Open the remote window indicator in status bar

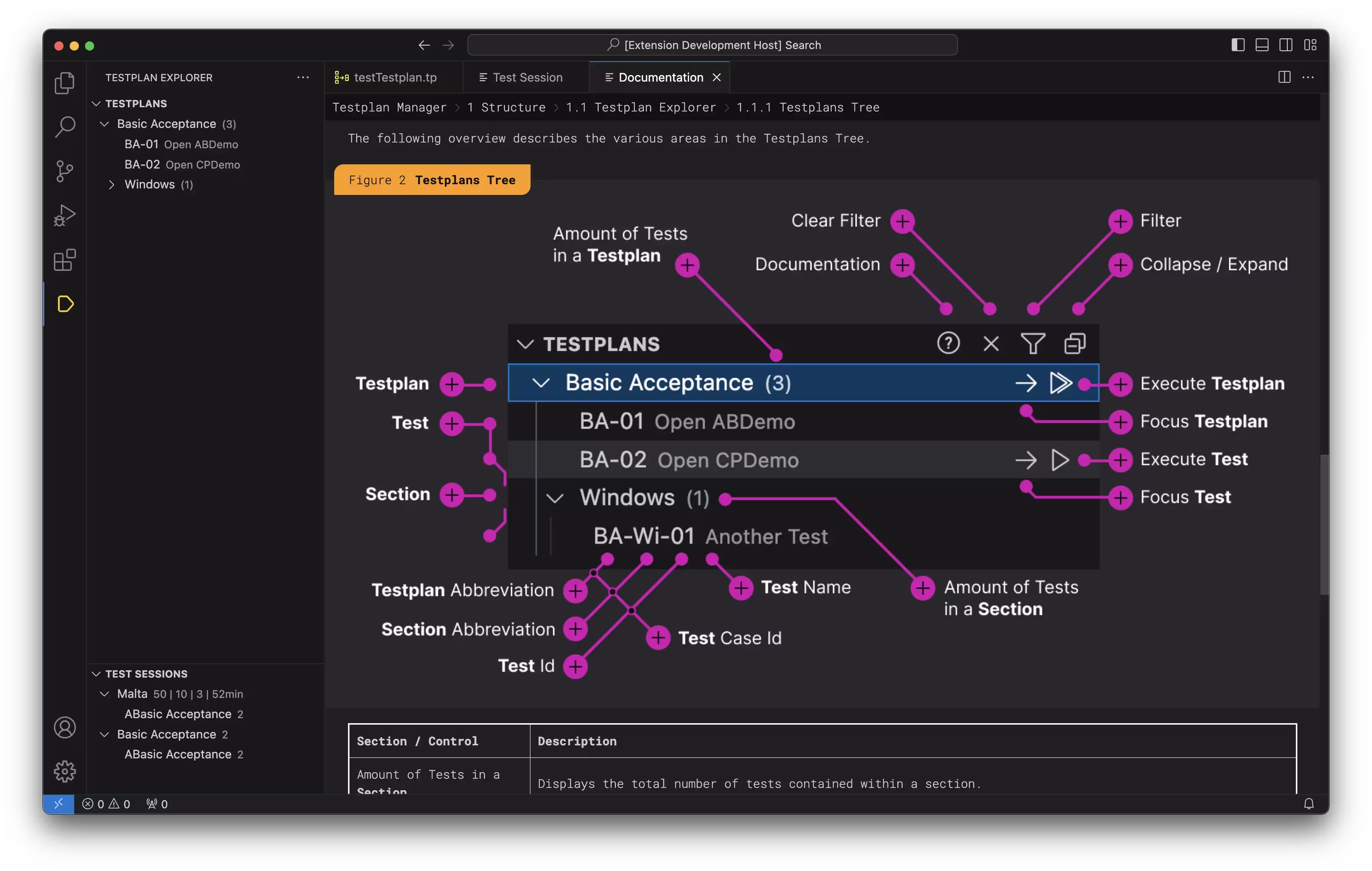tap(59, 804)
